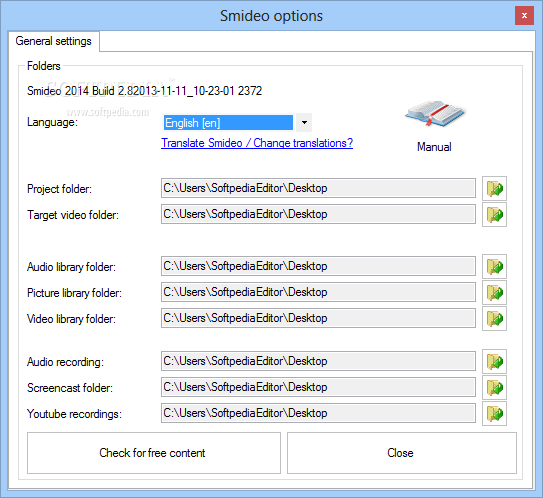This screenshot has height=498, width=543.
Task: Click the Manual label under the book
Action: pos(434,147)
